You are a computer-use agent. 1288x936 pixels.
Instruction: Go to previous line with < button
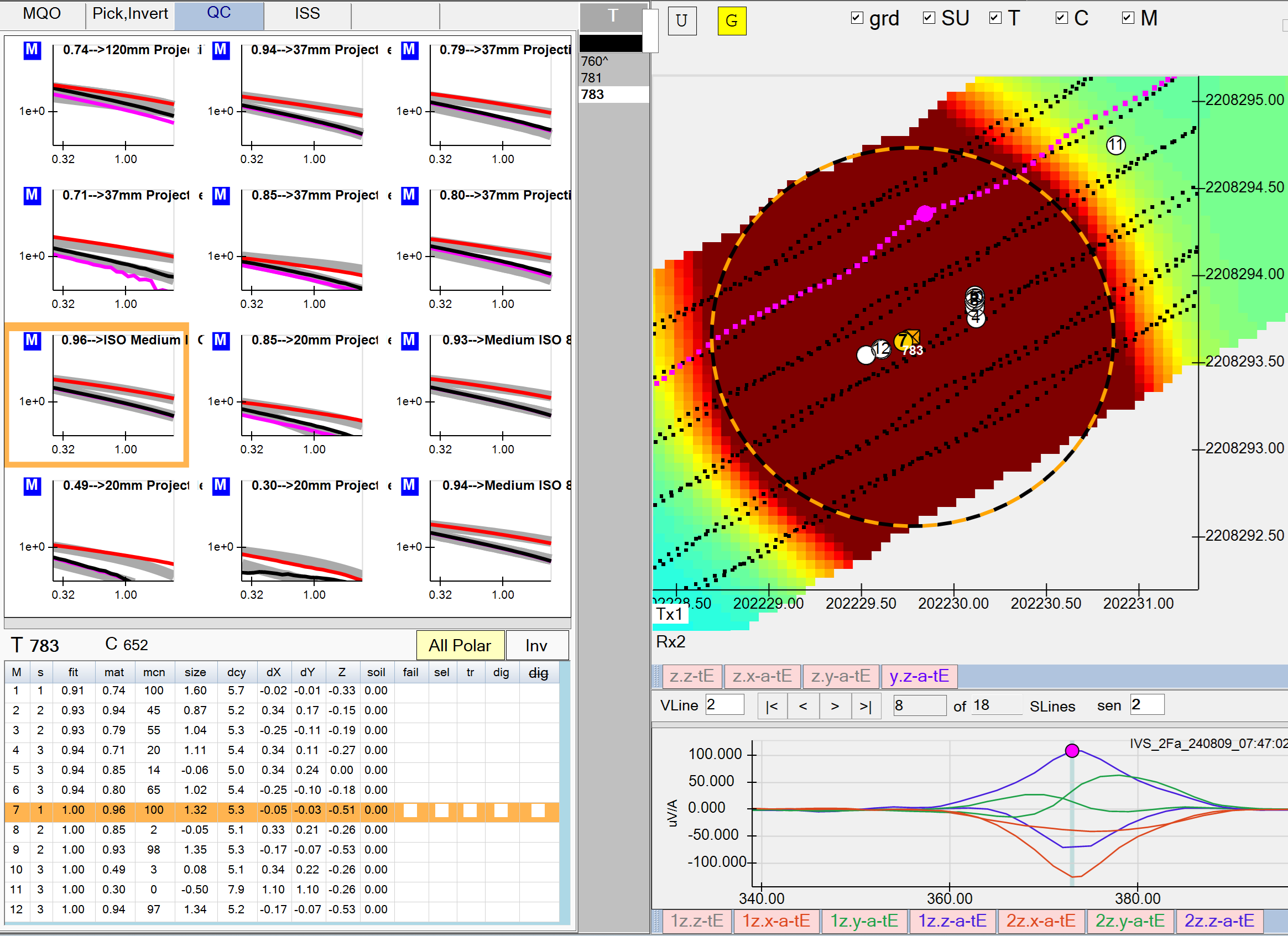pos(803,706)
